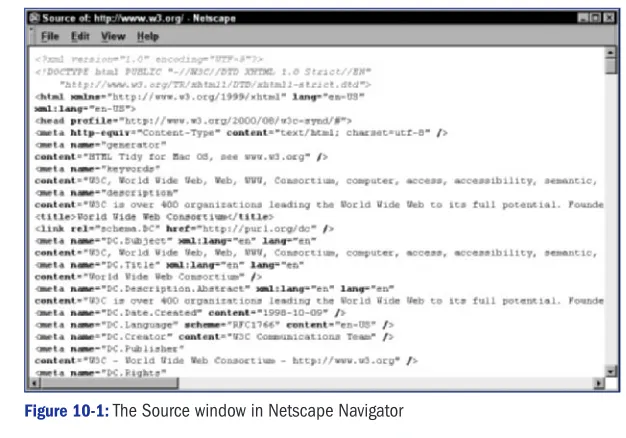Click the '<meta name="DC.Language"' line
The height and width of the screenshot is (438, 626).
click(x=214, y=325)
